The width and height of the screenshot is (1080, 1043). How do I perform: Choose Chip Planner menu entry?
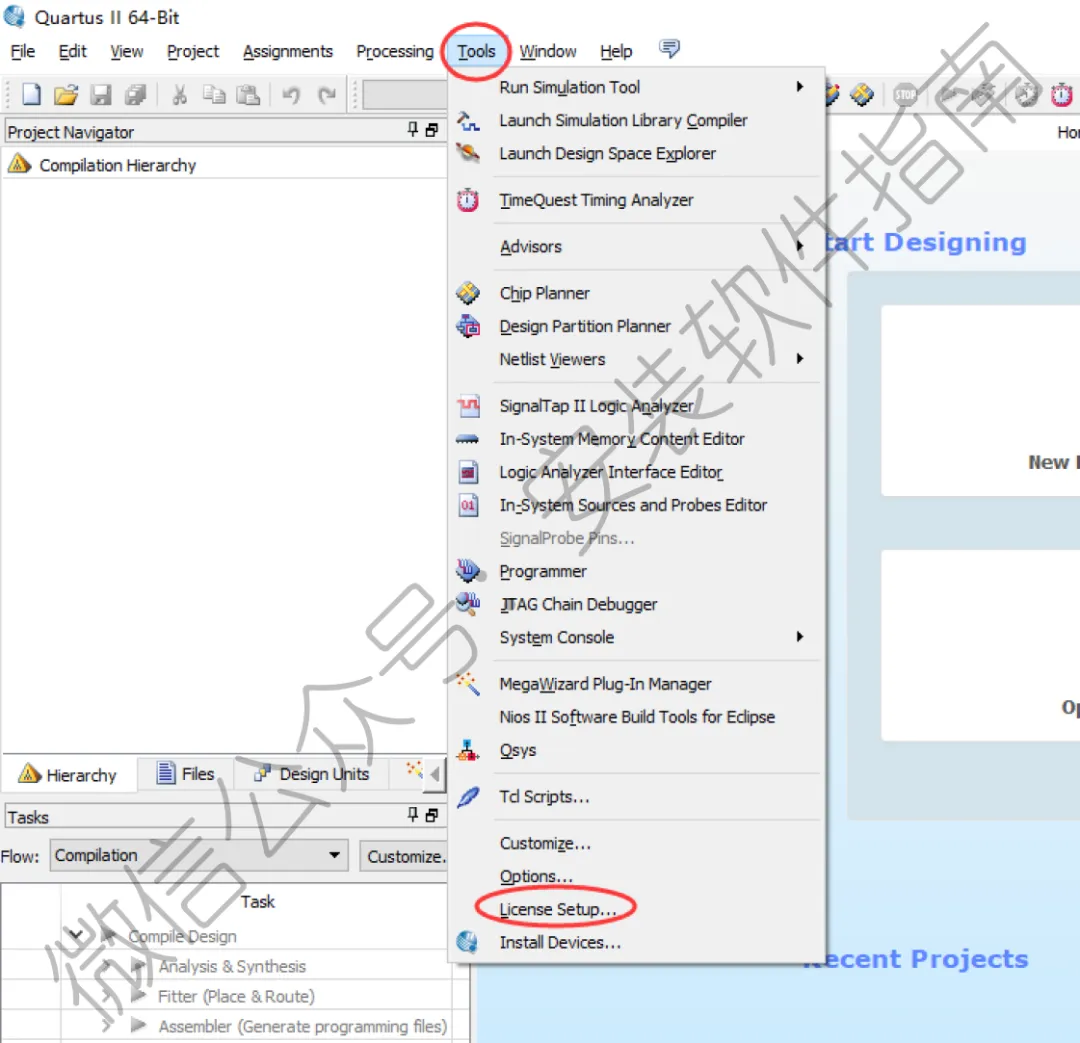coord(545,293)
